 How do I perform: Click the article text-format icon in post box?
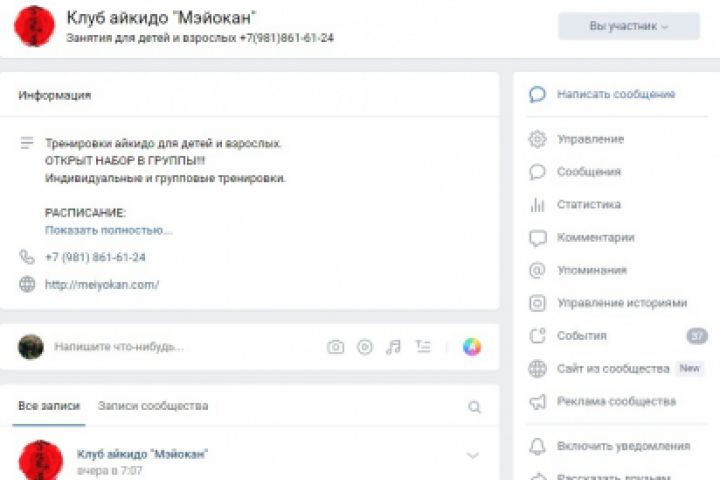423,346
